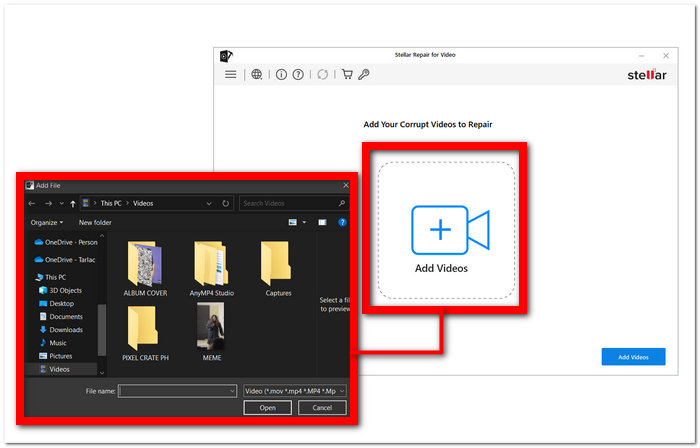The image size is (700, 448).
Task: Click the blue help icon in dialog
Action: (x=342, y=222)
